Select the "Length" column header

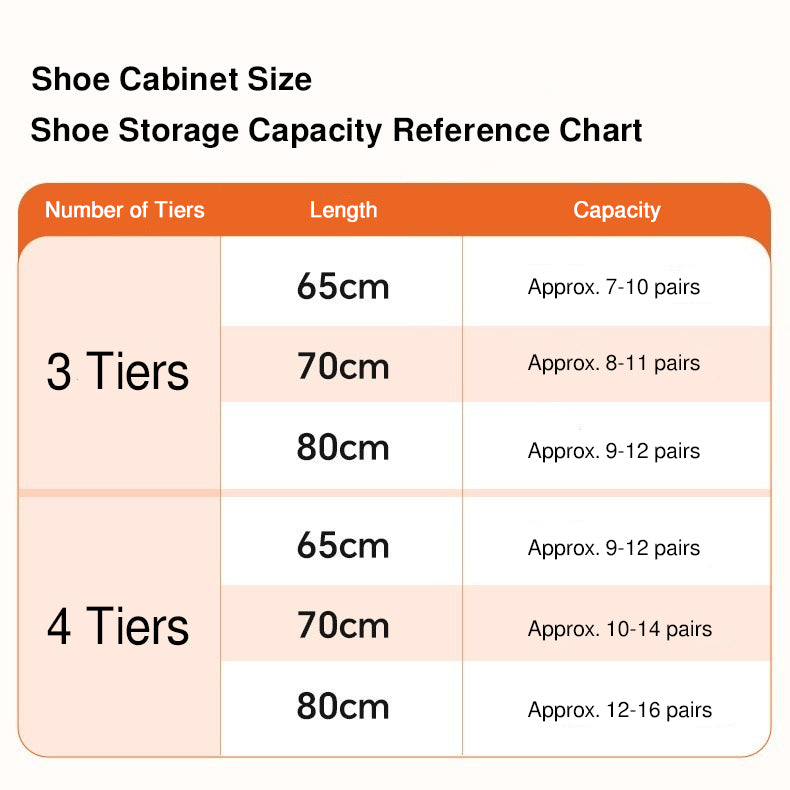coord(343,210)
